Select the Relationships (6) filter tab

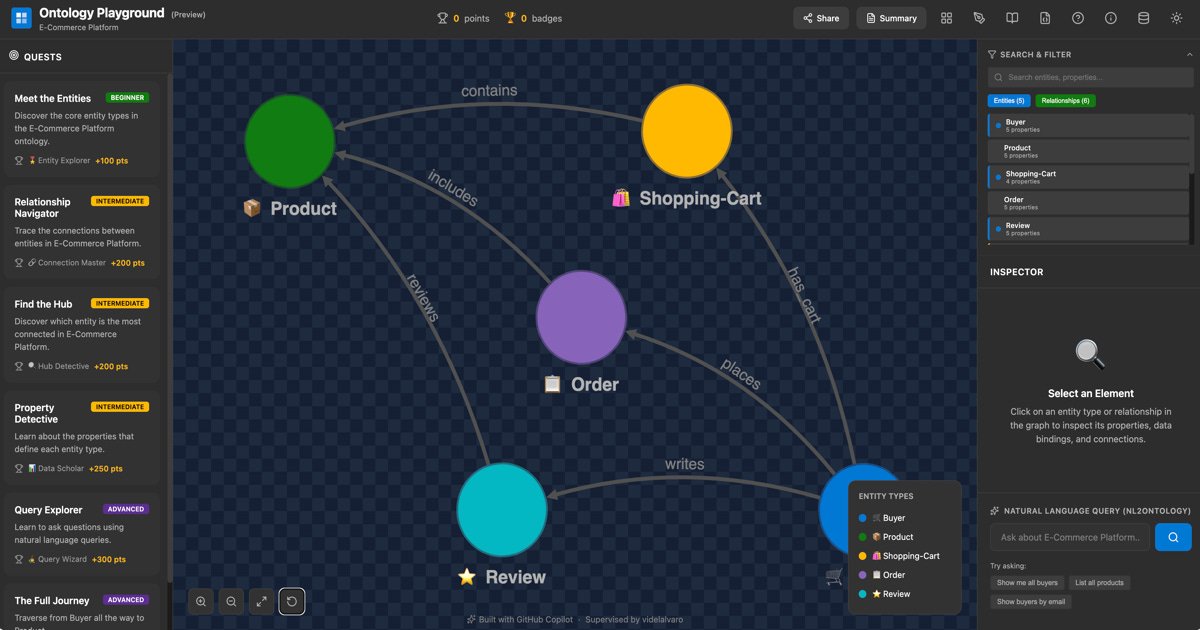point(1065,101)
